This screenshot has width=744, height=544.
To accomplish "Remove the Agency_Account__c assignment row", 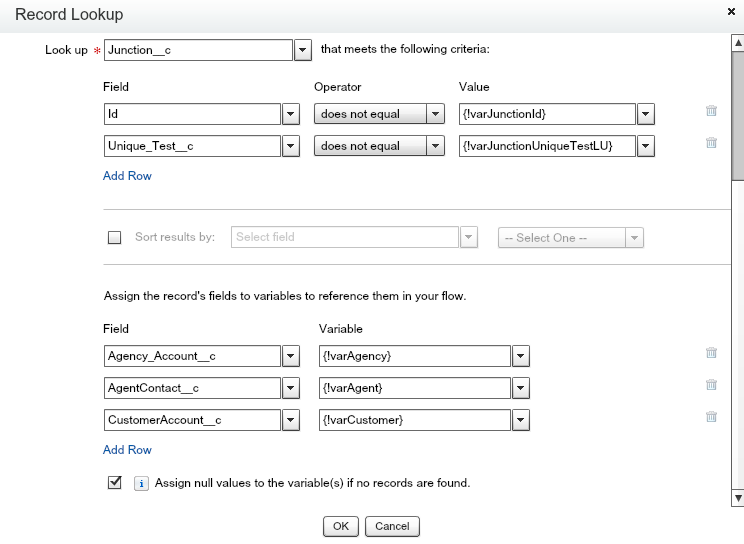I will coord(711,353).
